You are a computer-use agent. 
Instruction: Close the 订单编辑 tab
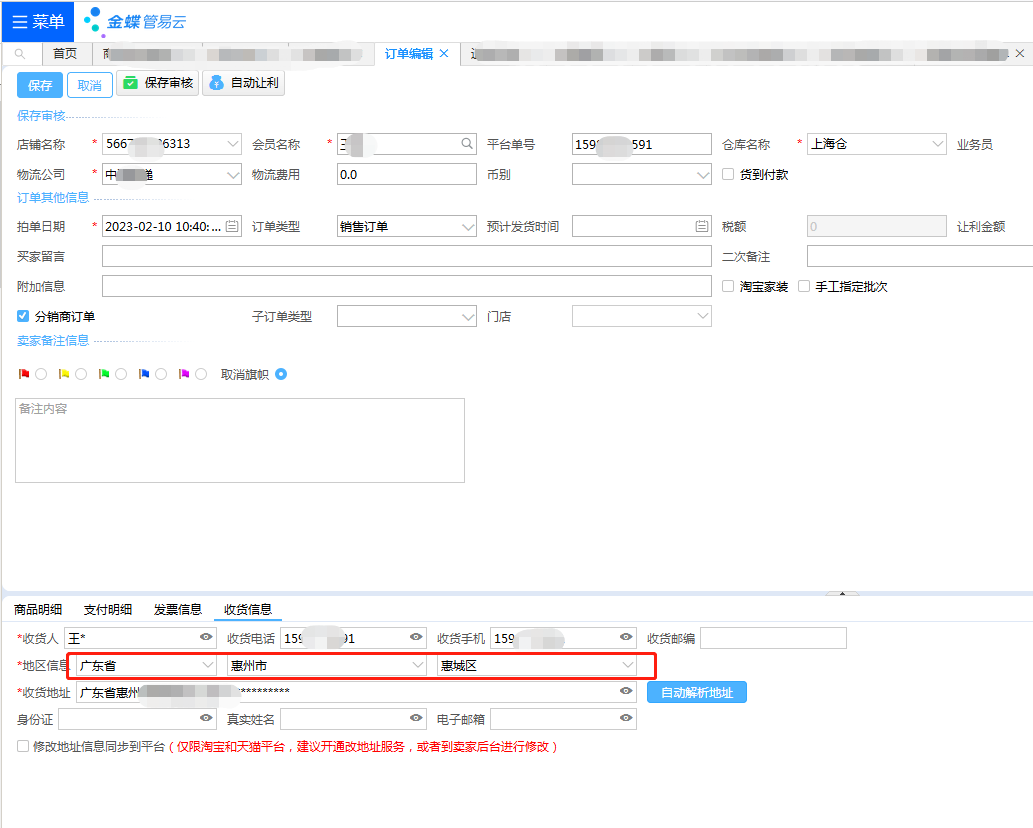tap(444, 54)
